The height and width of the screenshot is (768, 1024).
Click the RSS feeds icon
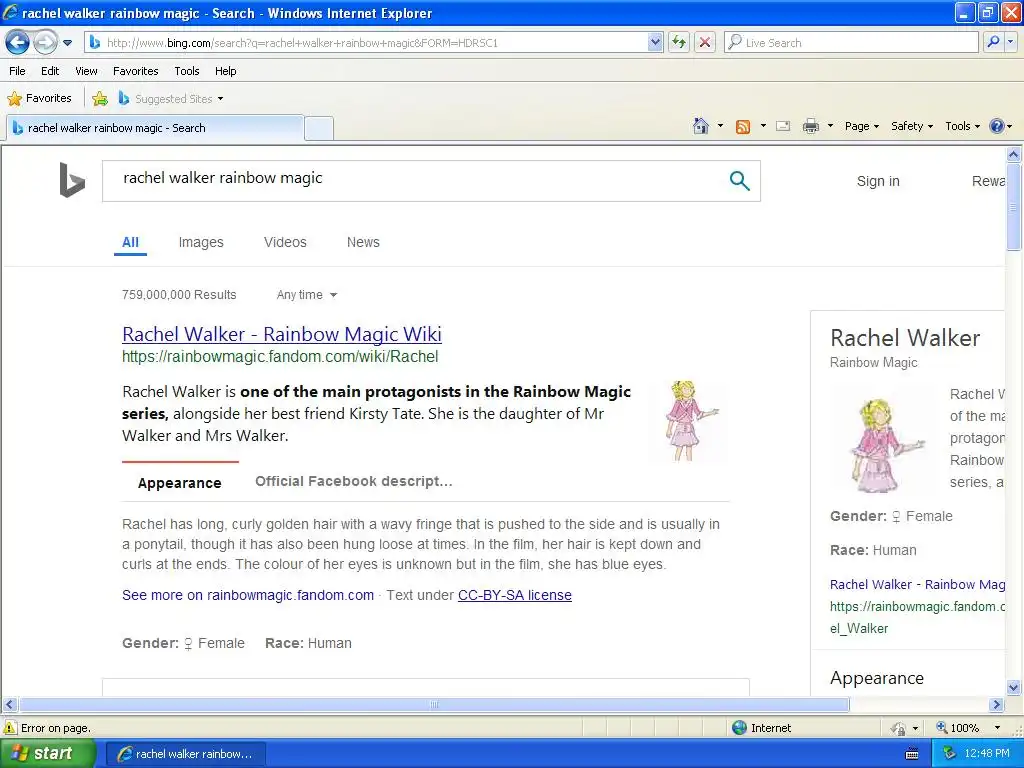pos(743,126)
